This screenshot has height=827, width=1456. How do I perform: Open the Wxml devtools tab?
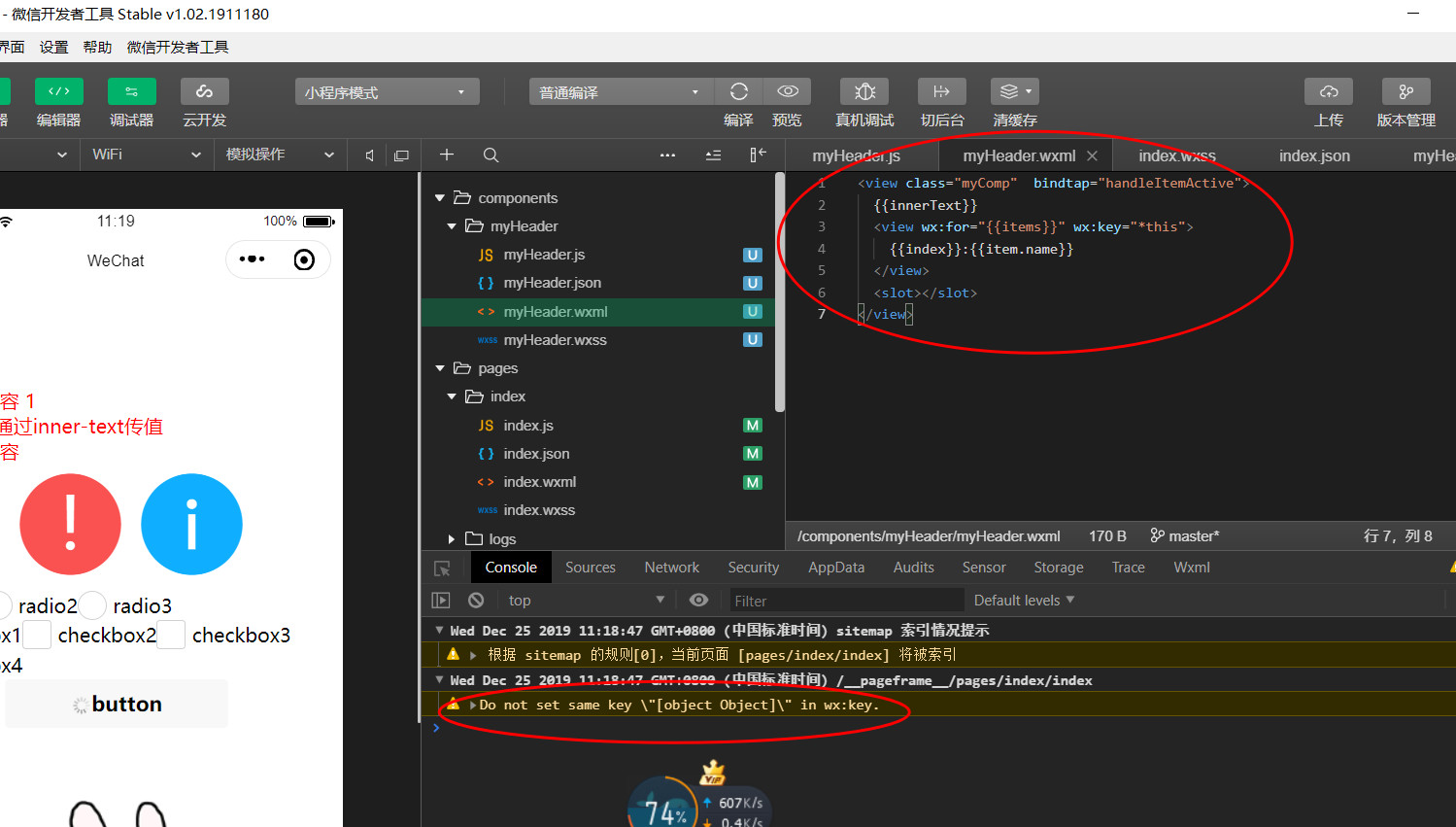point(1192,568)
